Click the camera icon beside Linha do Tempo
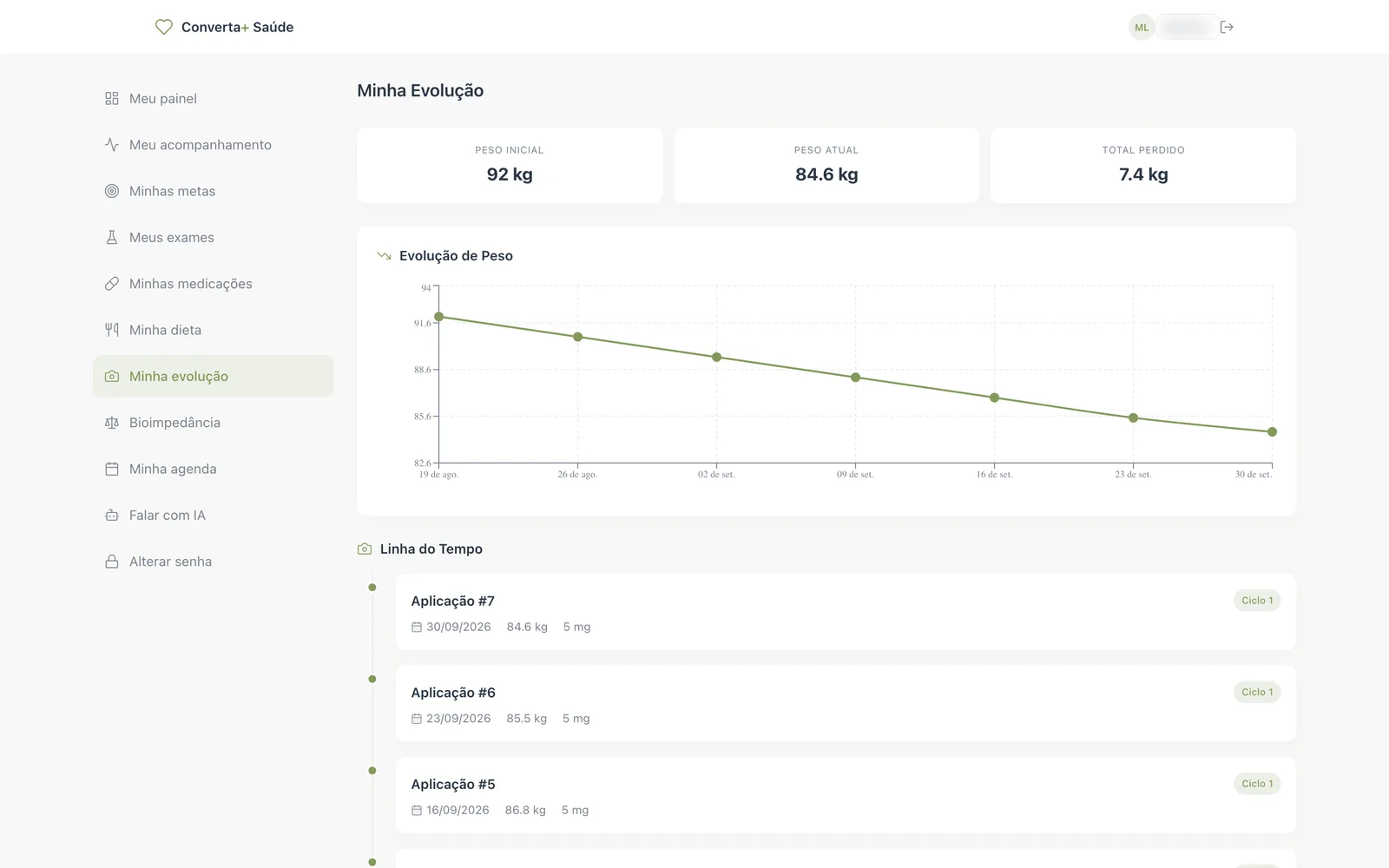This screenshot has width=1389, height=868. 365,549
